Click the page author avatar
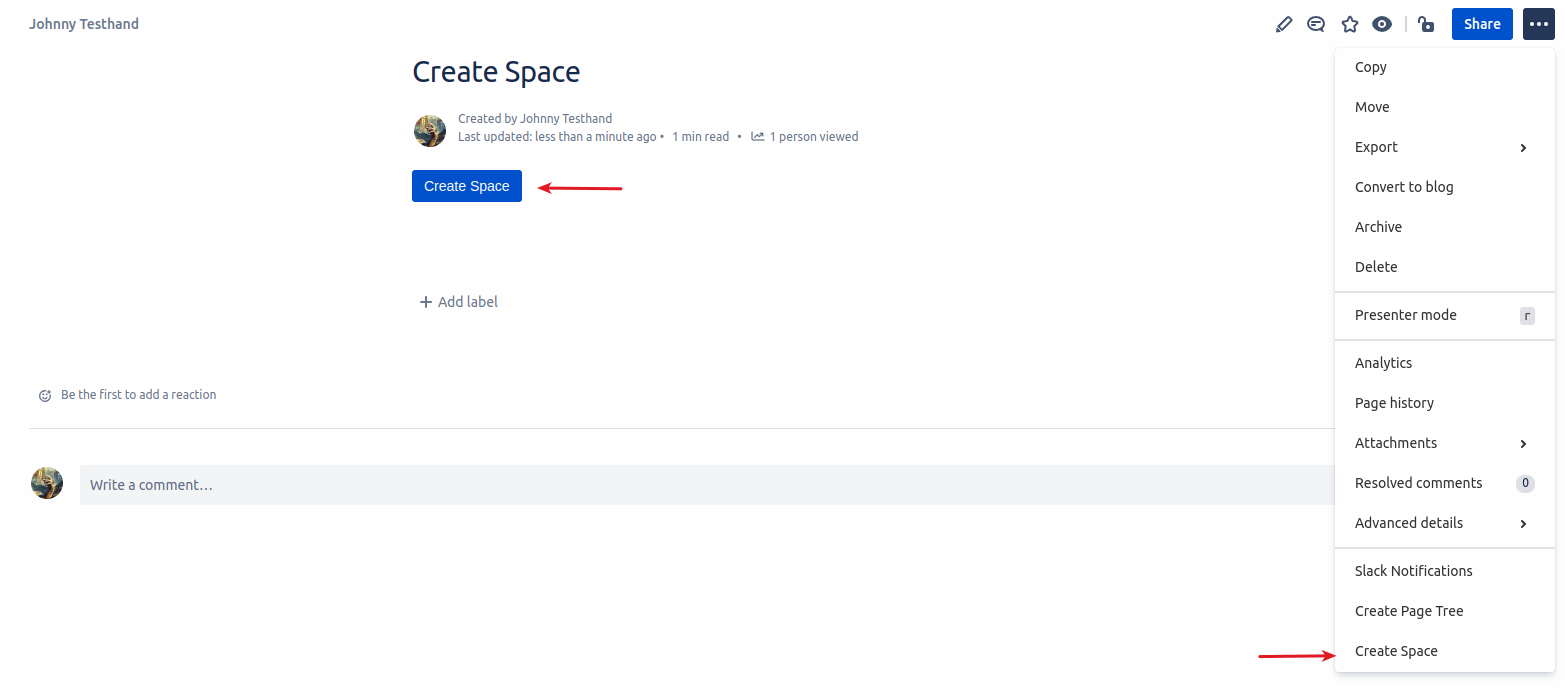The image size is (1565, 694). 430,131
